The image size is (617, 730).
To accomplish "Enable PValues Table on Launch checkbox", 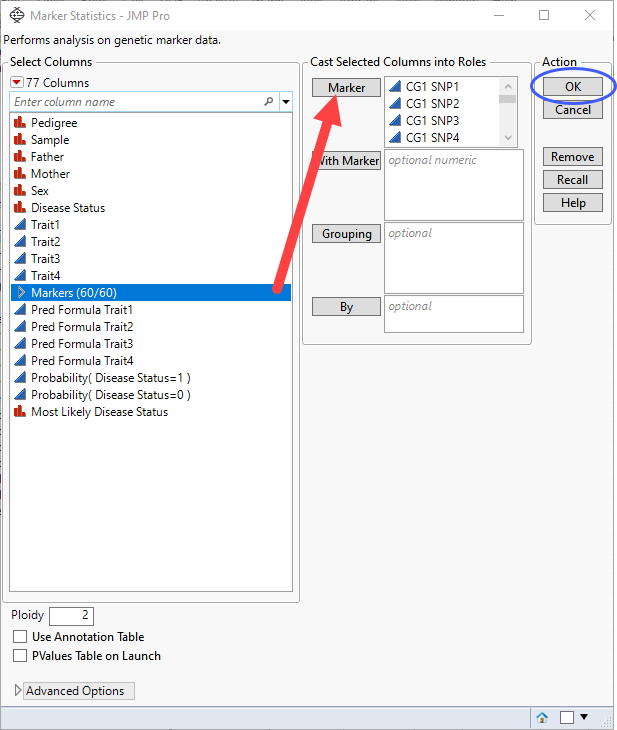I will click(20, 656).
